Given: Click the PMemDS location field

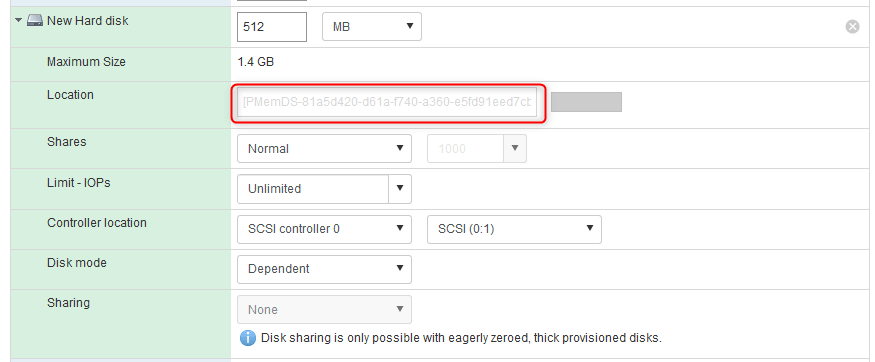Looking at the screenshot, I should coord(387,103).
